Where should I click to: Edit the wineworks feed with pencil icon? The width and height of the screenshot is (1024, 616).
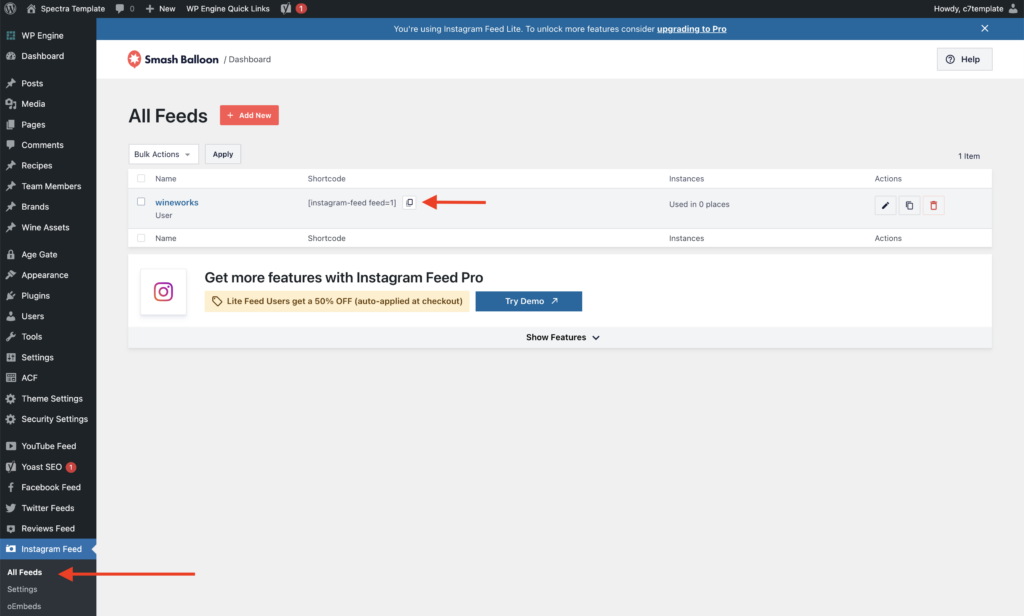885,205
